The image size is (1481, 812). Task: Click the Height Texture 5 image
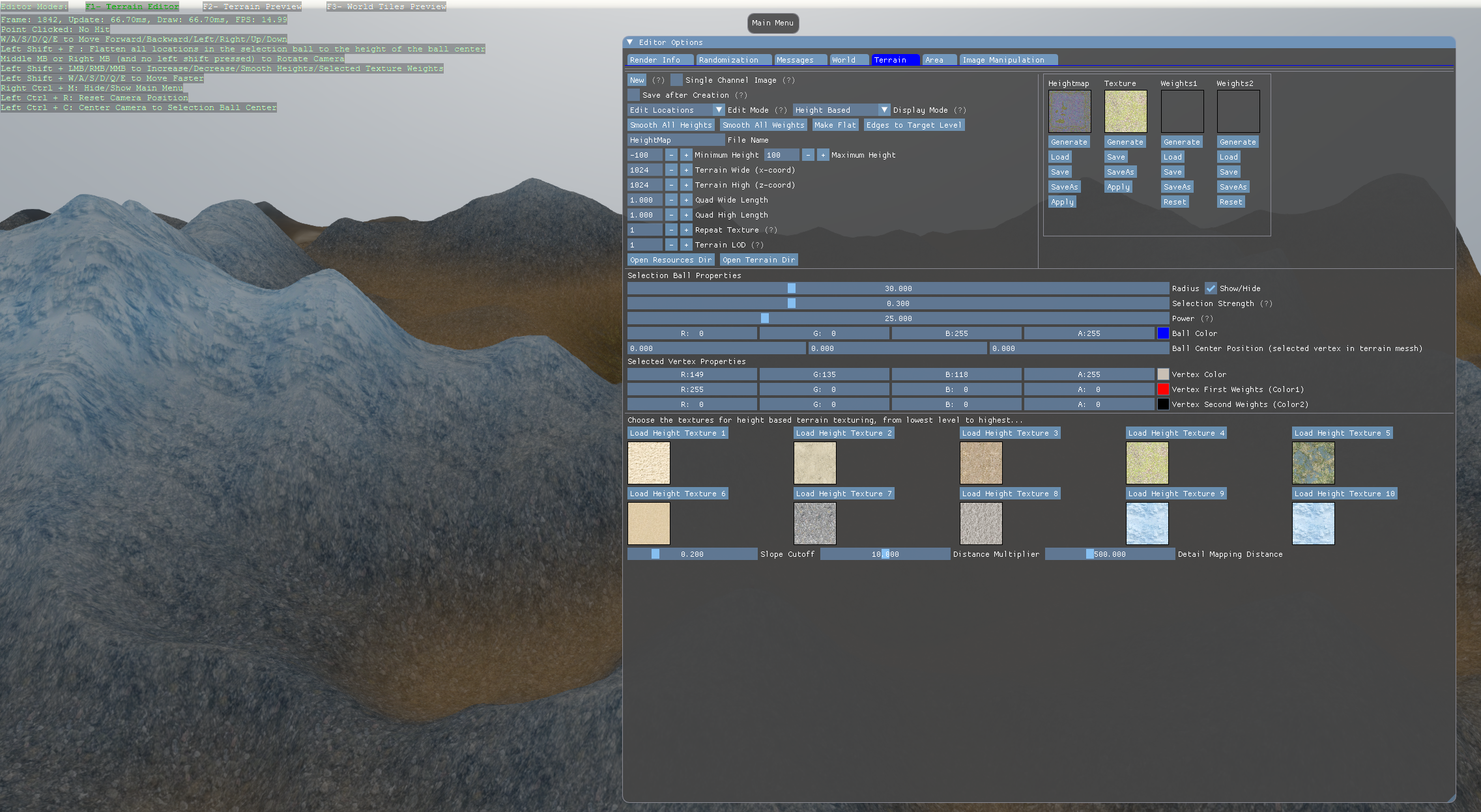(x=1313, y=463)
